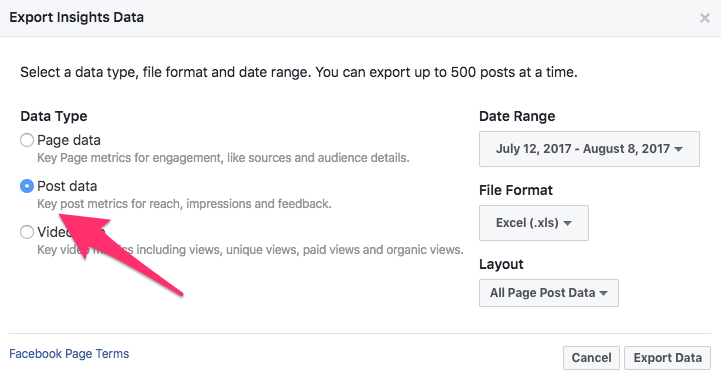721x377 pixels.
Task: Open the Facebook Page Terms link
Action: [x=69, y=354]
